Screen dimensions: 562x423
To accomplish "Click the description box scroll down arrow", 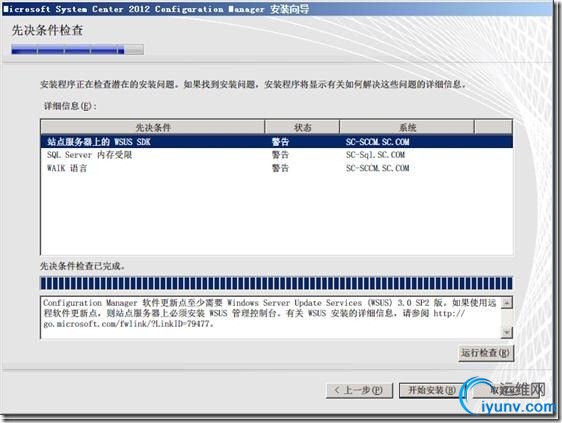I will 506,333.
